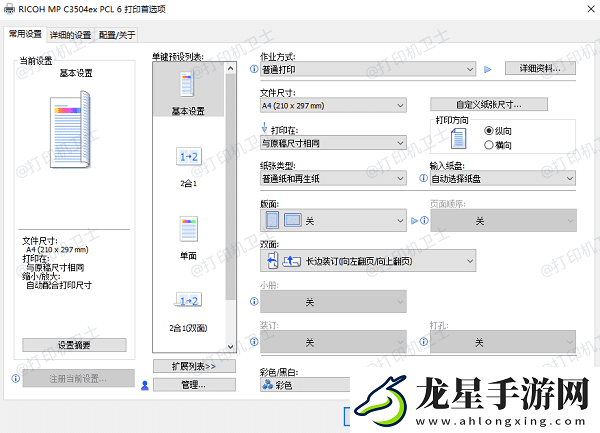Click preset list scrollbar up arrow
The height and width of the screenshot is (433, 600).
[230, 68]
